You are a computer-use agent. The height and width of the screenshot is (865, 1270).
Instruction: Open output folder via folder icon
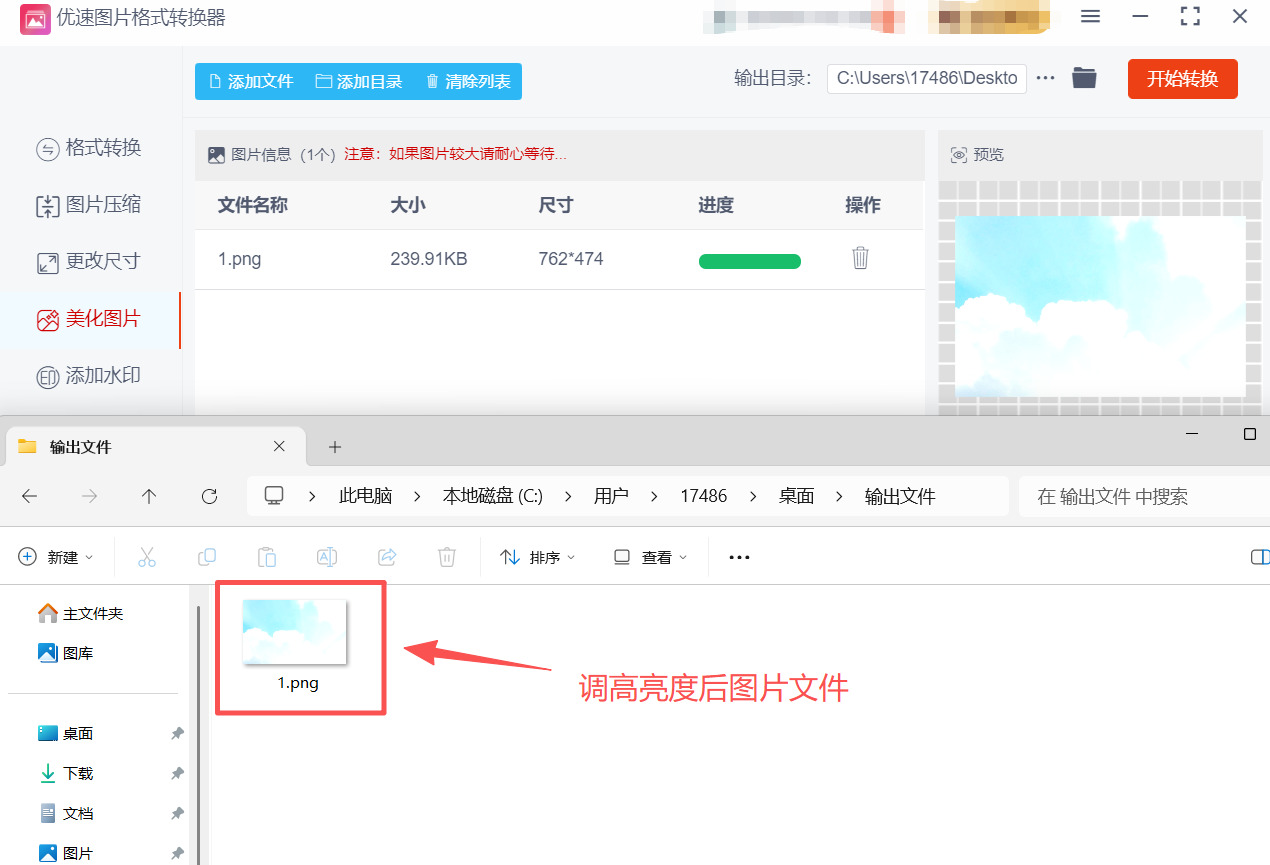(x=1084, y=78)
